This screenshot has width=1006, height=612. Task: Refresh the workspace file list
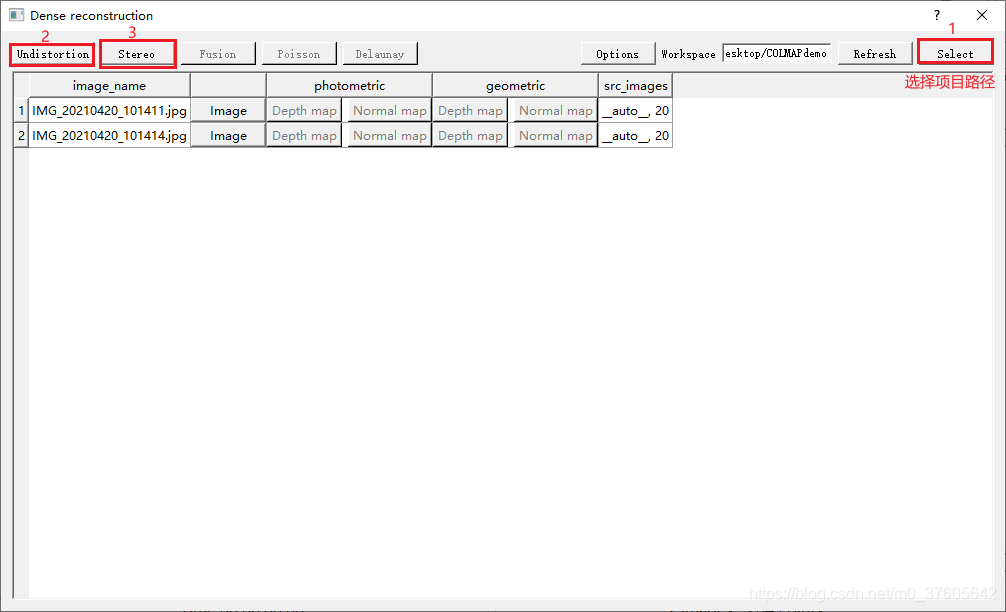tap(874, 53)
